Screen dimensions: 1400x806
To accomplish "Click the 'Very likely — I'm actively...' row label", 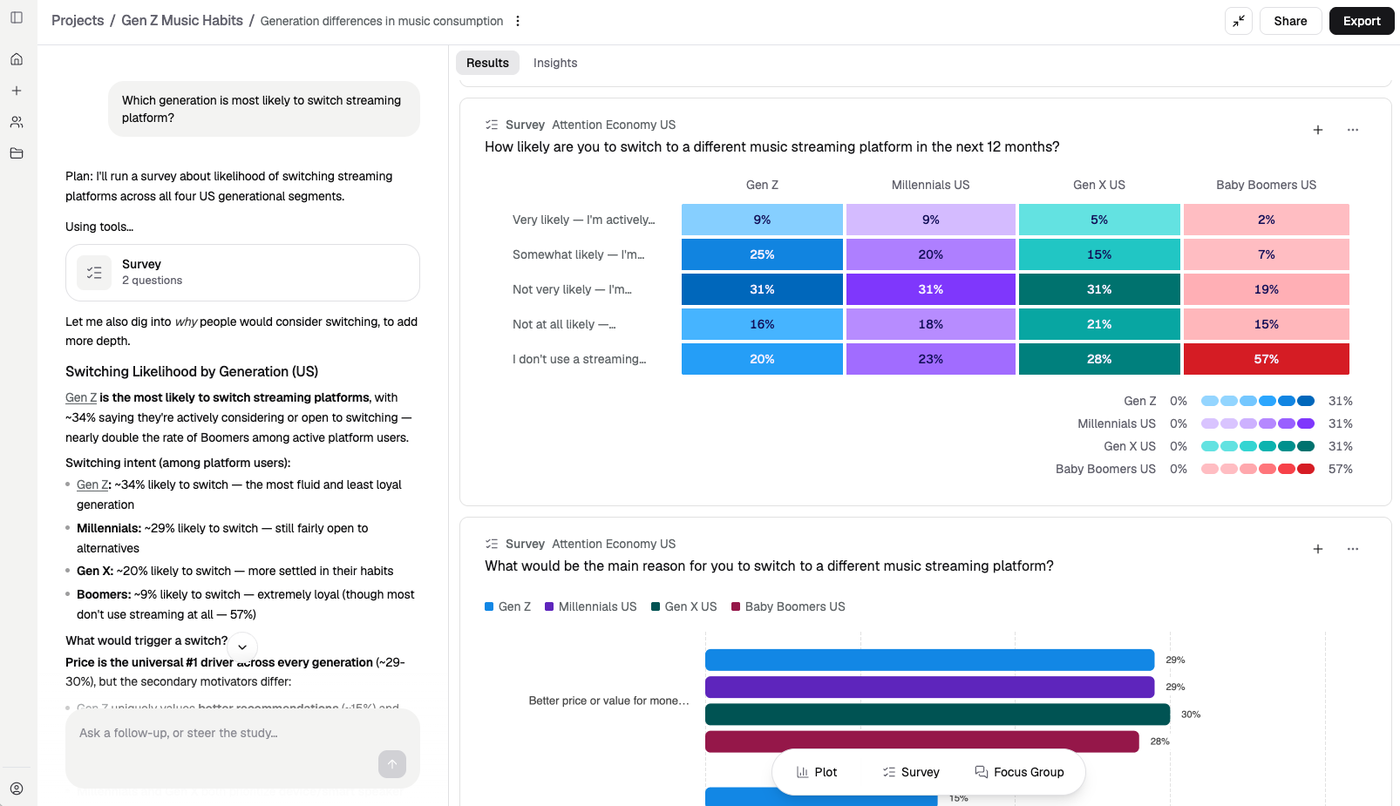I will coord(583,220).
